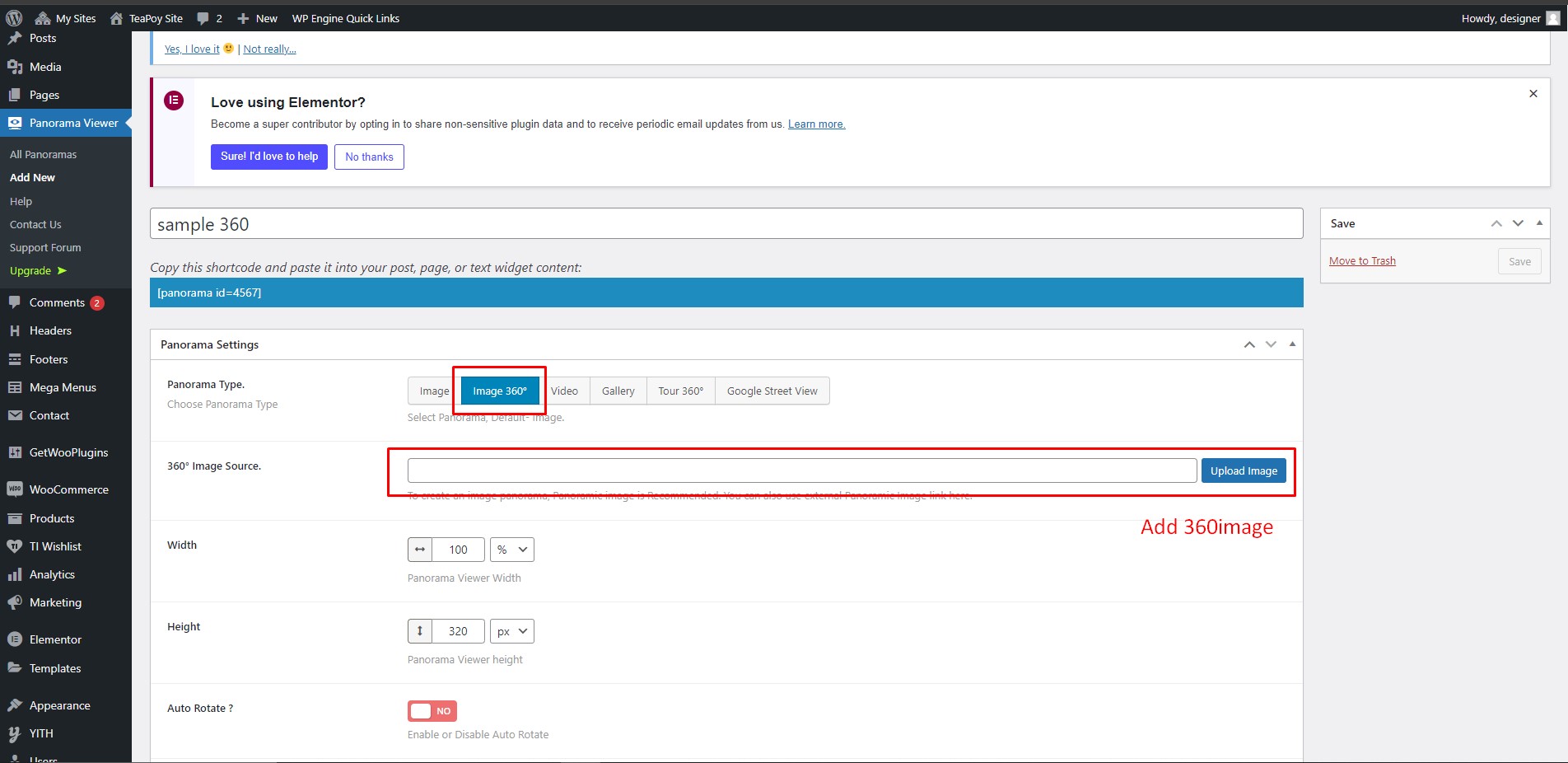This screenshot has height=763, width=1568.
Task: Click 'Yes, I love it' link
Action: [192, 49]
